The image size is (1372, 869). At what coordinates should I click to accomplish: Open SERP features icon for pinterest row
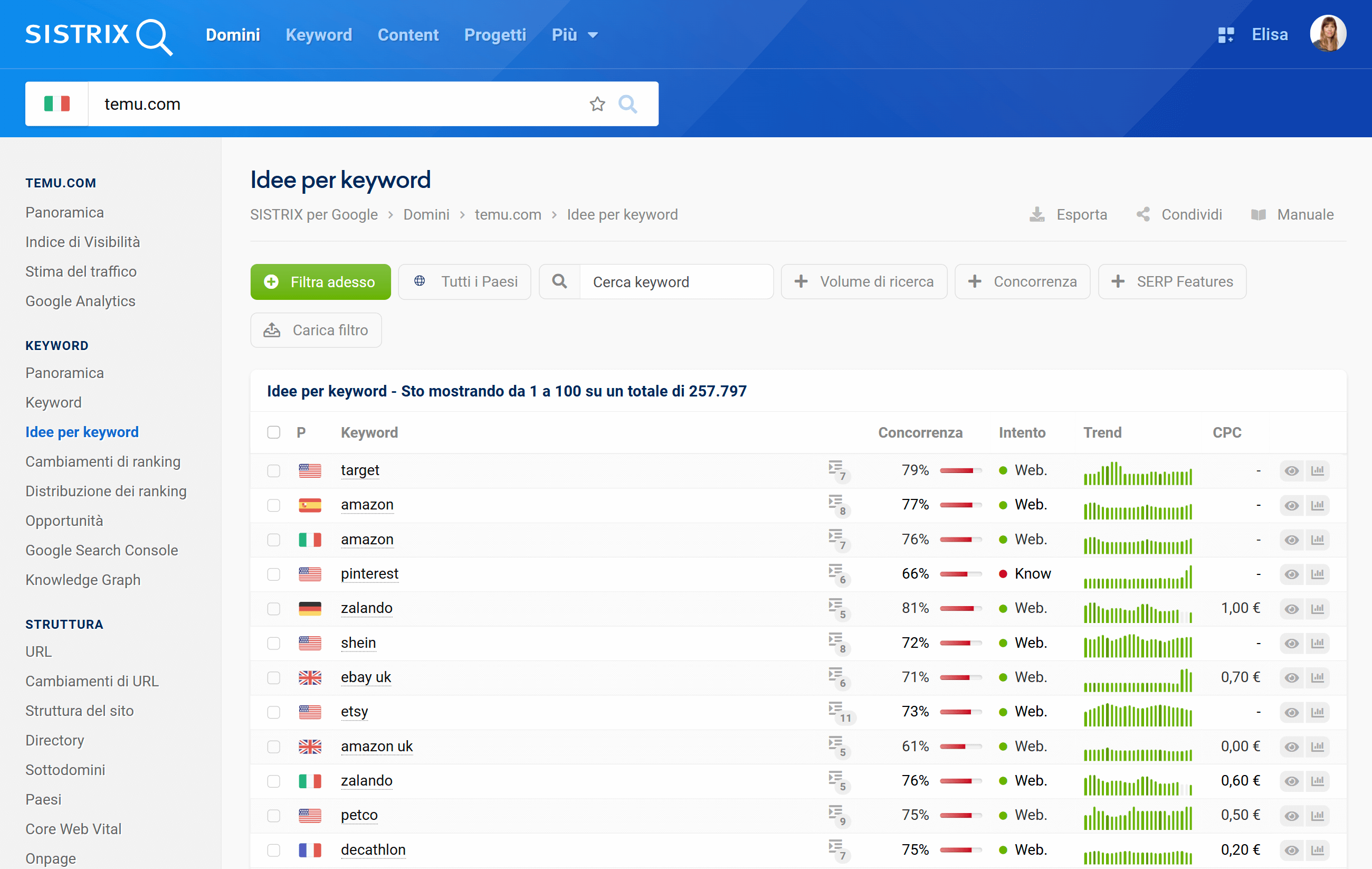point(839,575)
